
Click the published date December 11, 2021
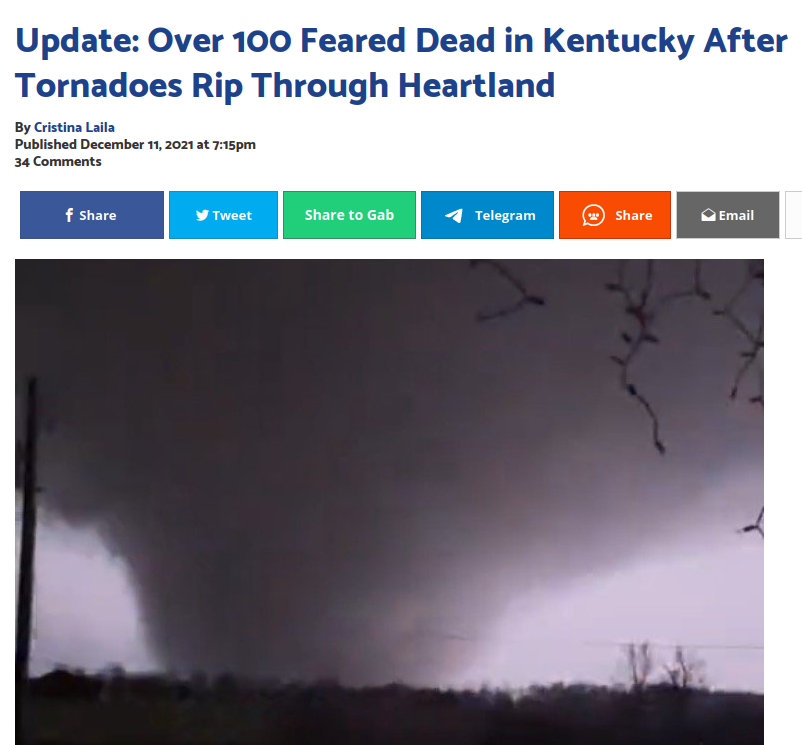[x=137, y=145]
